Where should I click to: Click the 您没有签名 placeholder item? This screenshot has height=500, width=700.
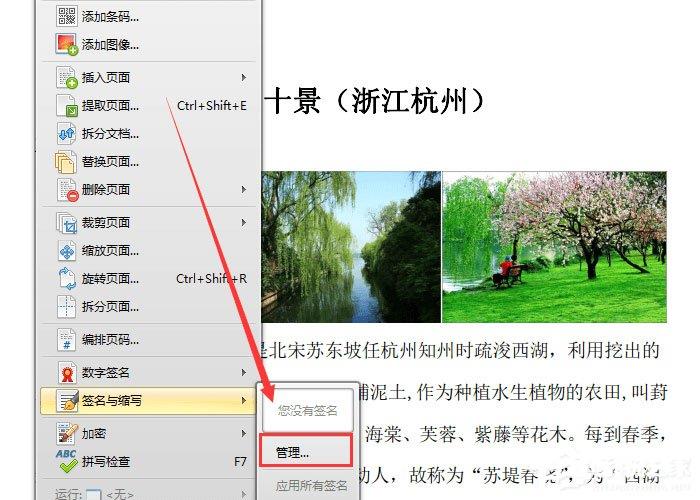pyautogui.click(x=307, y=410)
